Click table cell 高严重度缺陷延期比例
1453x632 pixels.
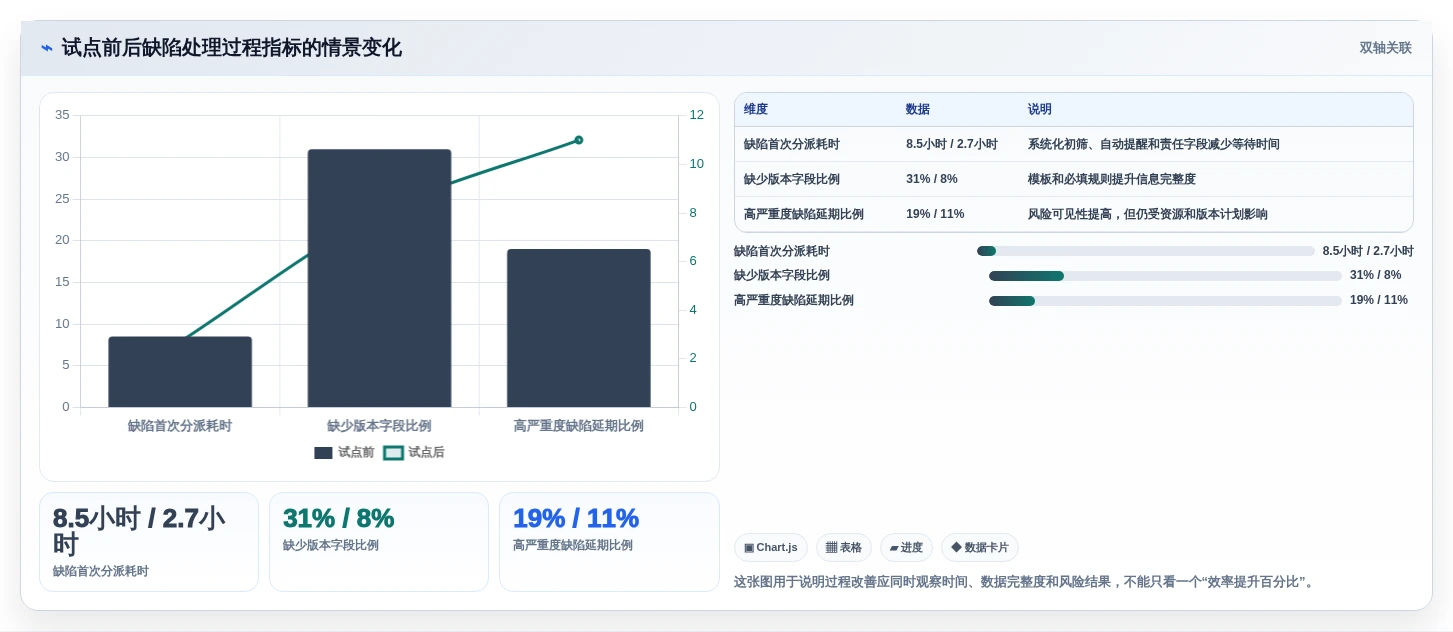click(804, 215)
